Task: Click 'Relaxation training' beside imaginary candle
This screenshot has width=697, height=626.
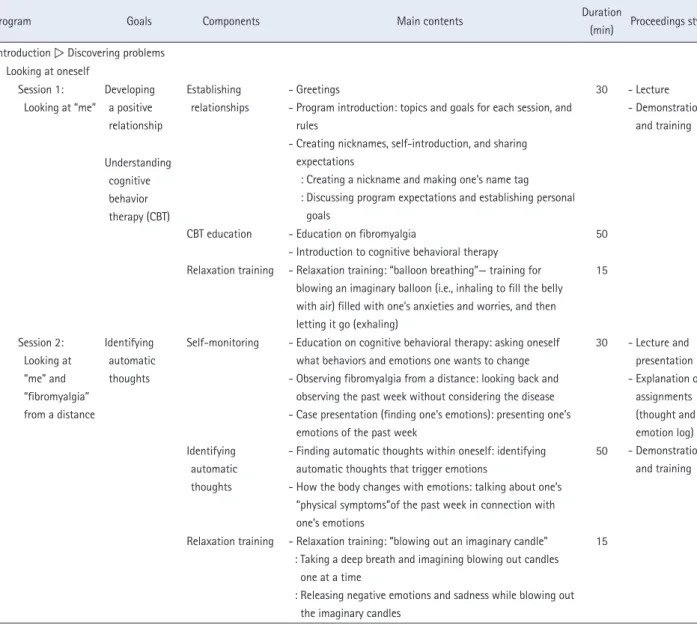Action: pos(230,541)
